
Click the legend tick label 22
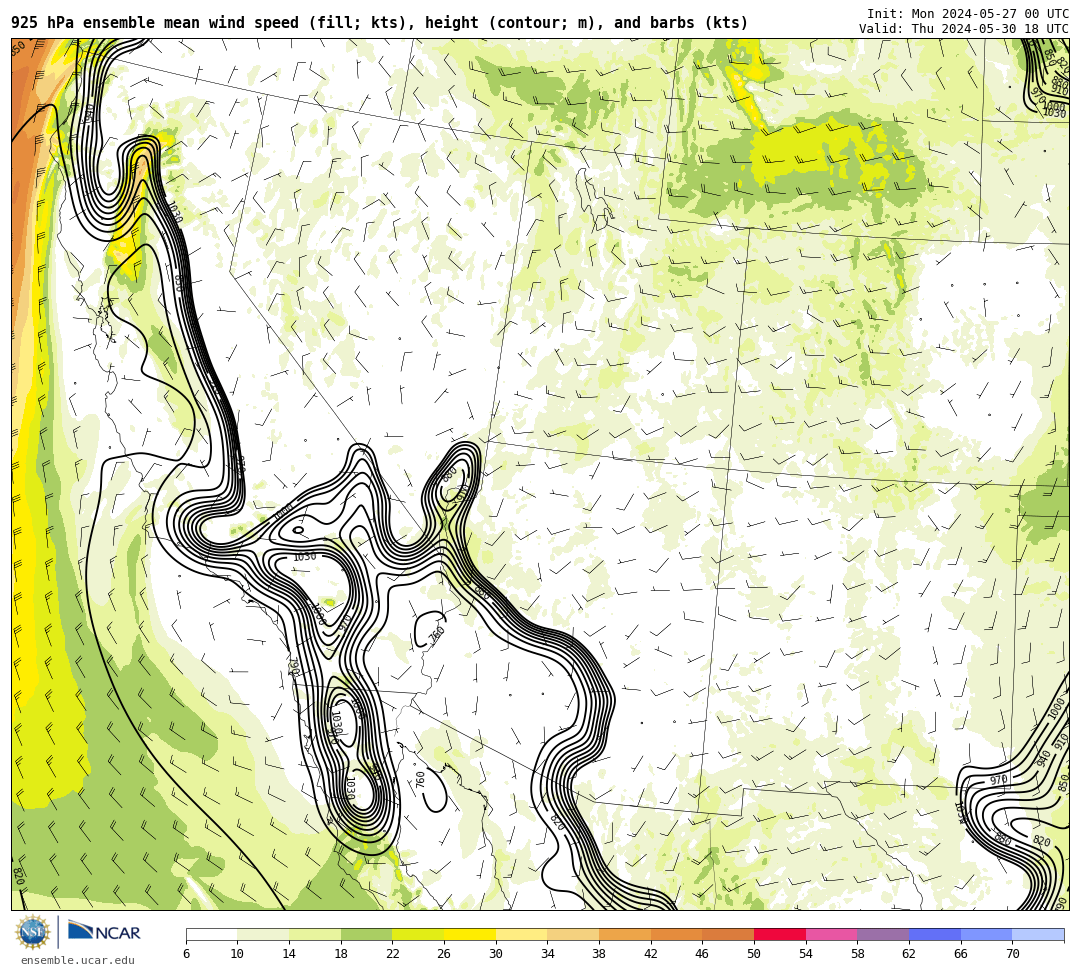click(393, 954)
